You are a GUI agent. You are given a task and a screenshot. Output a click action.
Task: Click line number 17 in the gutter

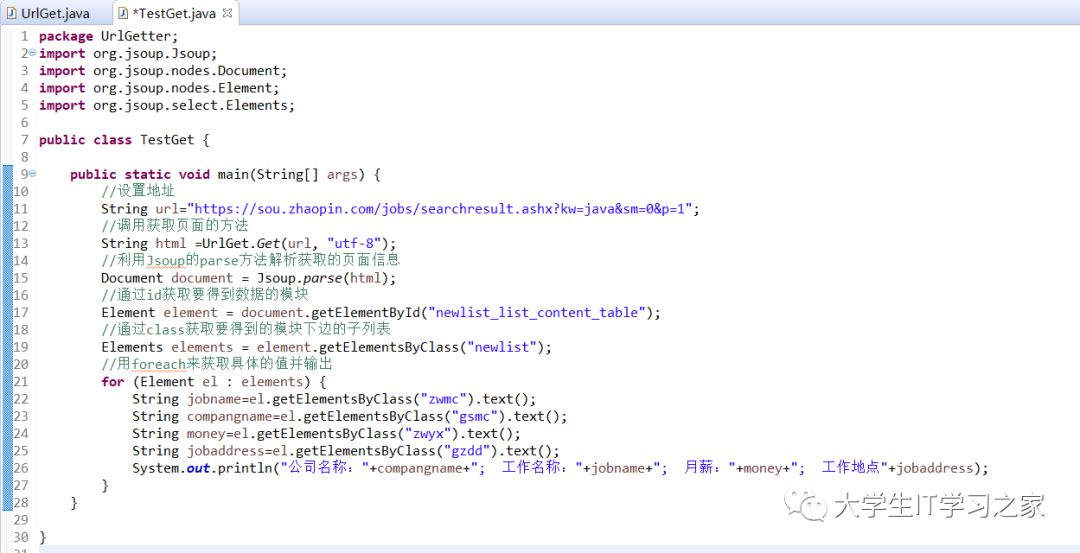click(x=21, y=312)
